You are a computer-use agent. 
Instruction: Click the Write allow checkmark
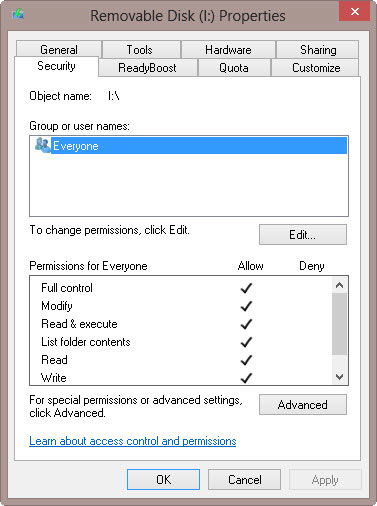[x=246, y=378]
